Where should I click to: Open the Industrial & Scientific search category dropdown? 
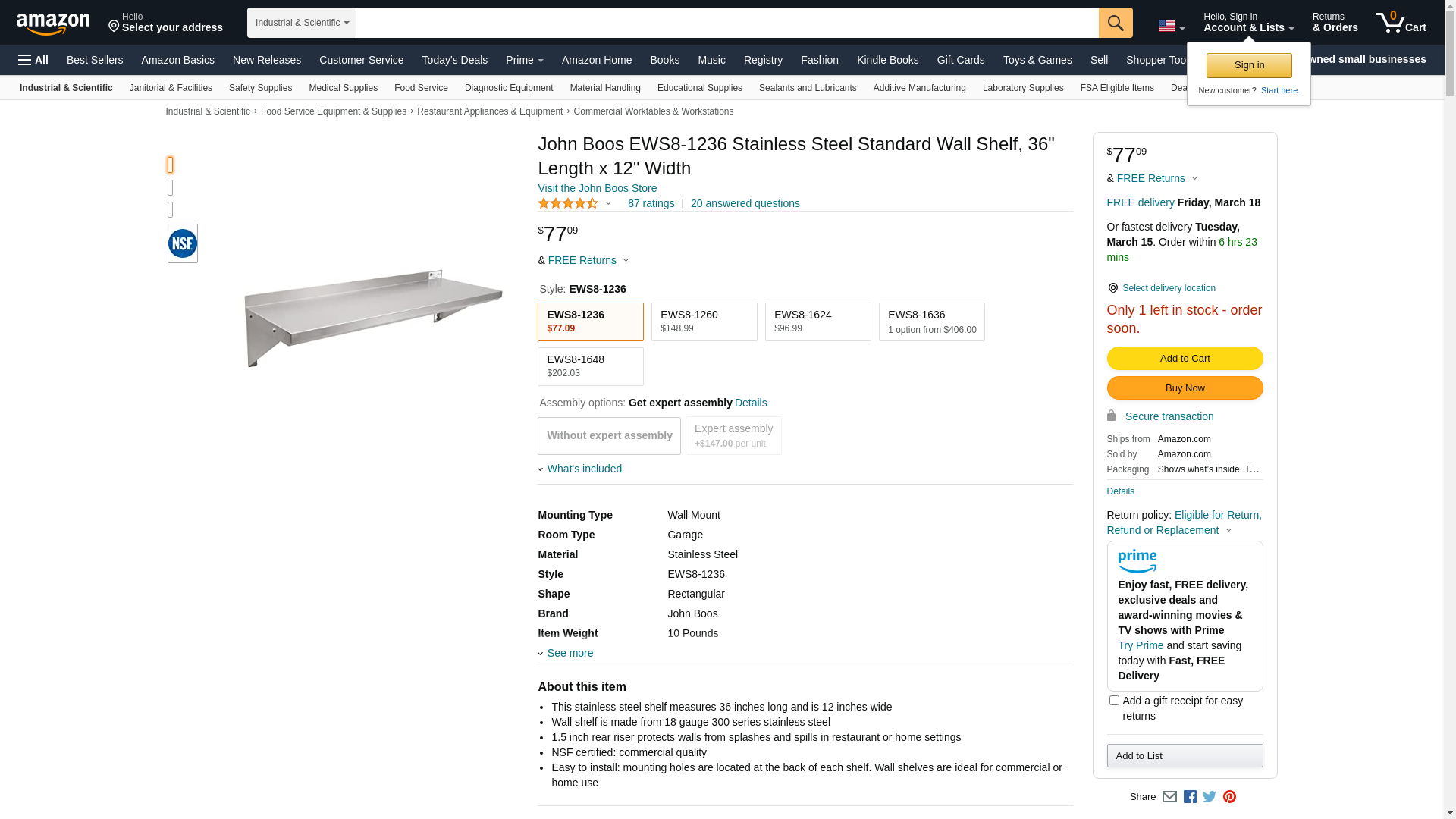pos(302,23)
